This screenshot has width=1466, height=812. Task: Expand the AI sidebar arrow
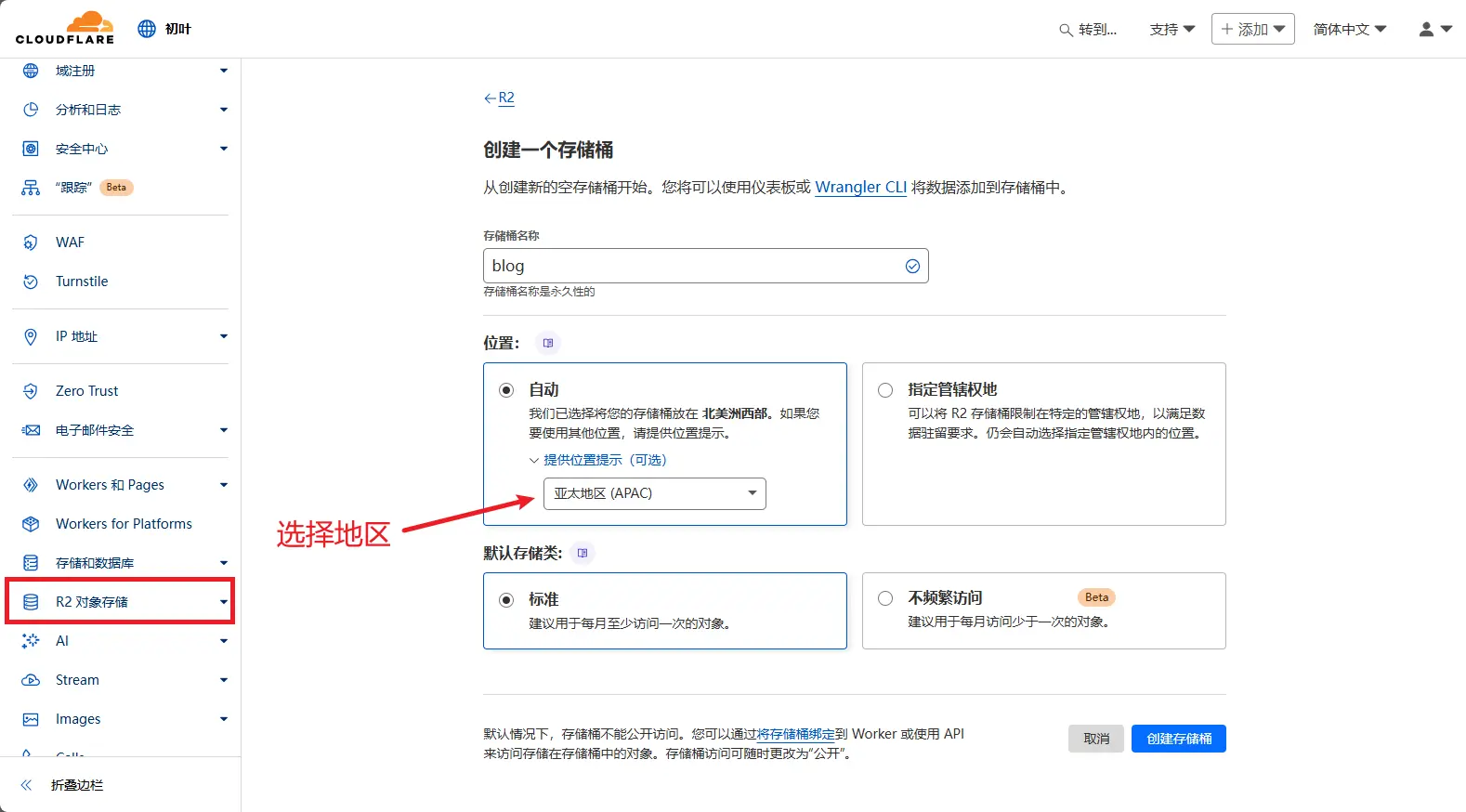click(224, 641)
